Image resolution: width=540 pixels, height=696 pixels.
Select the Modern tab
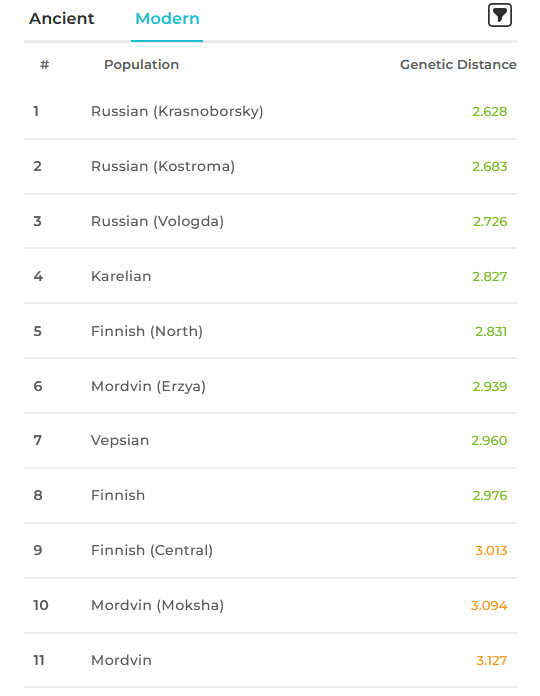pos(167,19)
